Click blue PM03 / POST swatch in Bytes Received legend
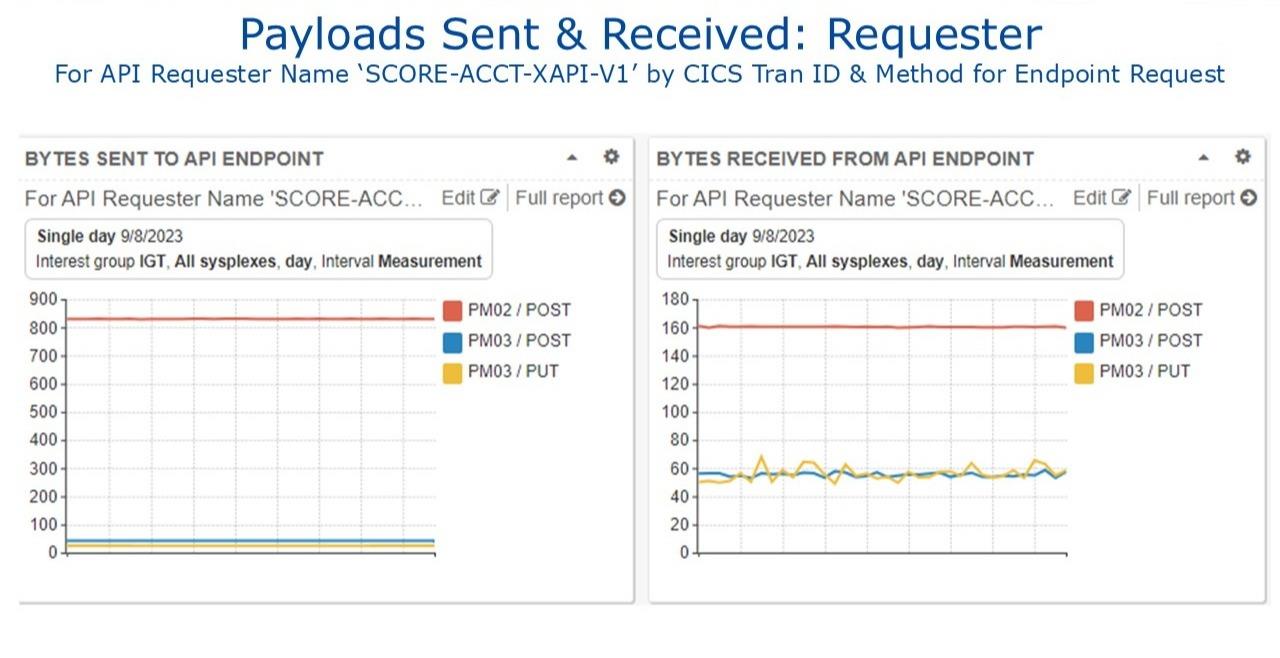The height and width of the screenshot is (658, 1280). tap(1084, 341)
